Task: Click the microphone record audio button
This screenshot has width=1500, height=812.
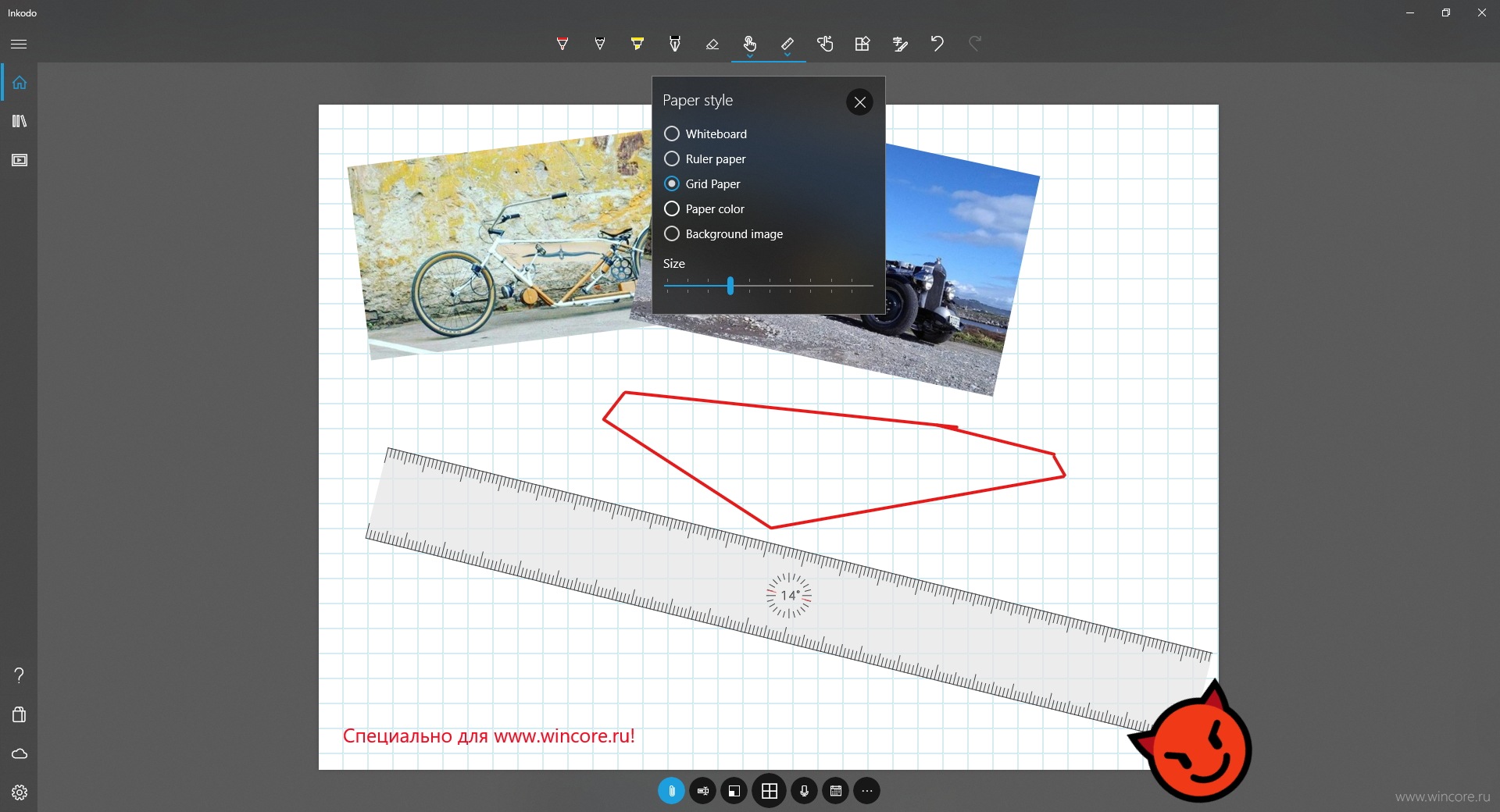Action: click(804, 791)
